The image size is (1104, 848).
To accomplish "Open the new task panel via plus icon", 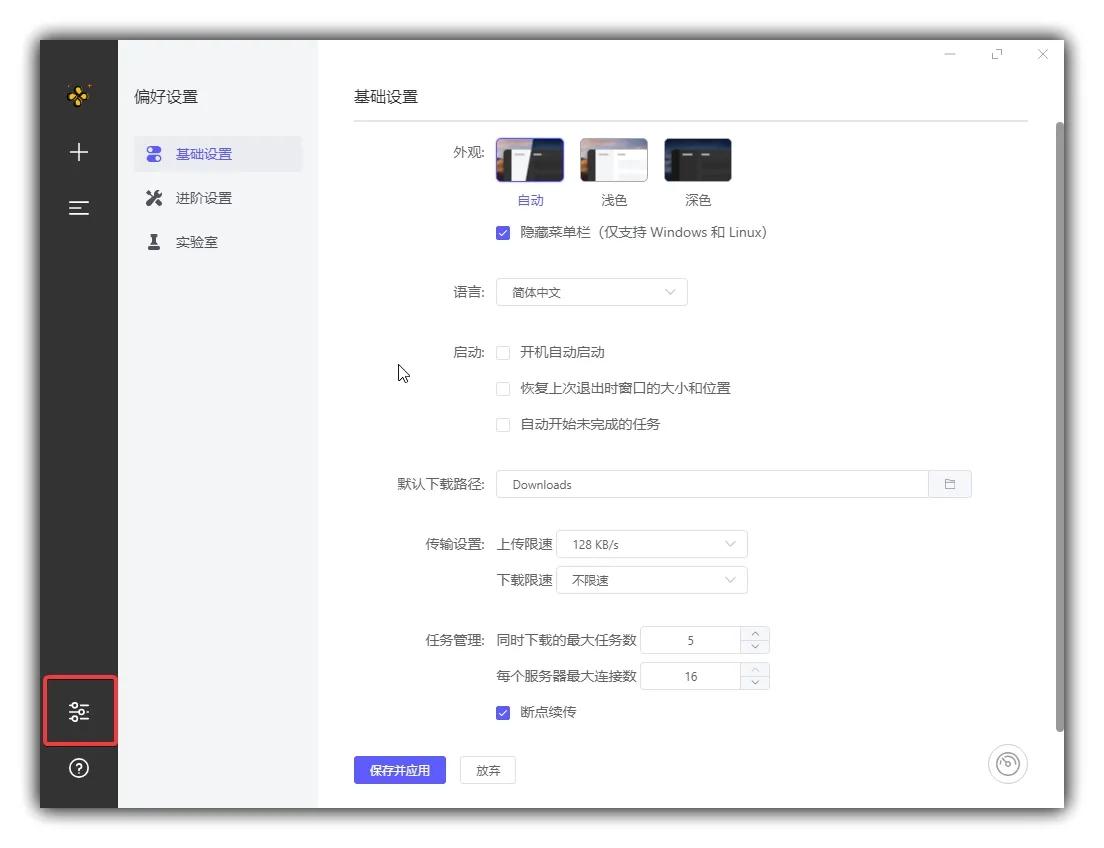I will pos(78,152).
